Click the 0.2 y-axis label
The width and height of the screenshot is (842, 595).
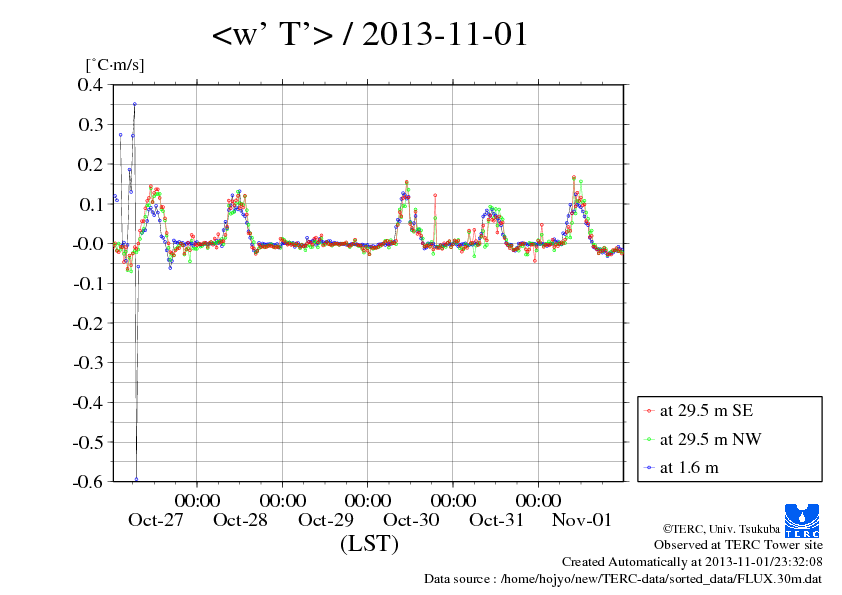90,164
